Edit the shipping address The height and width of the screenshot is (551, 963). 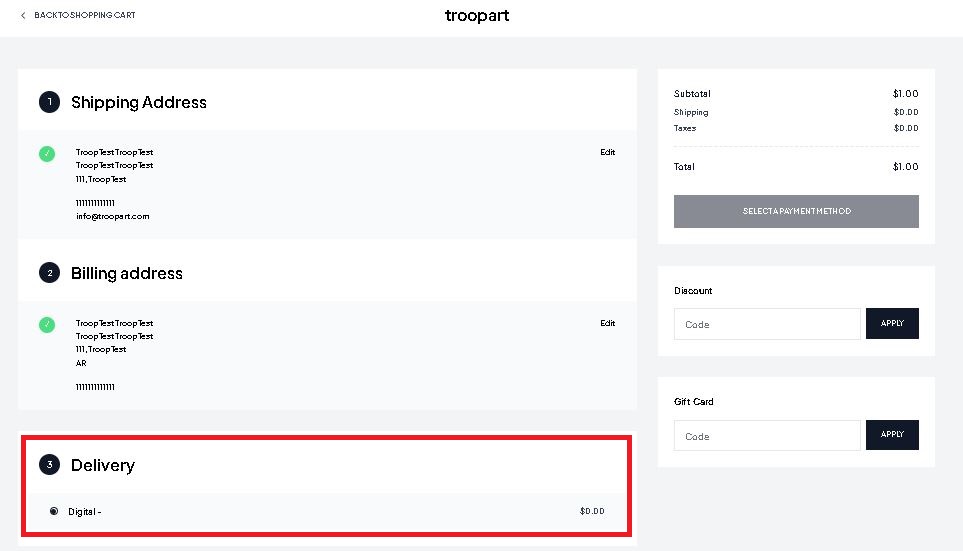pyautogui.click(x=607, y=152)
